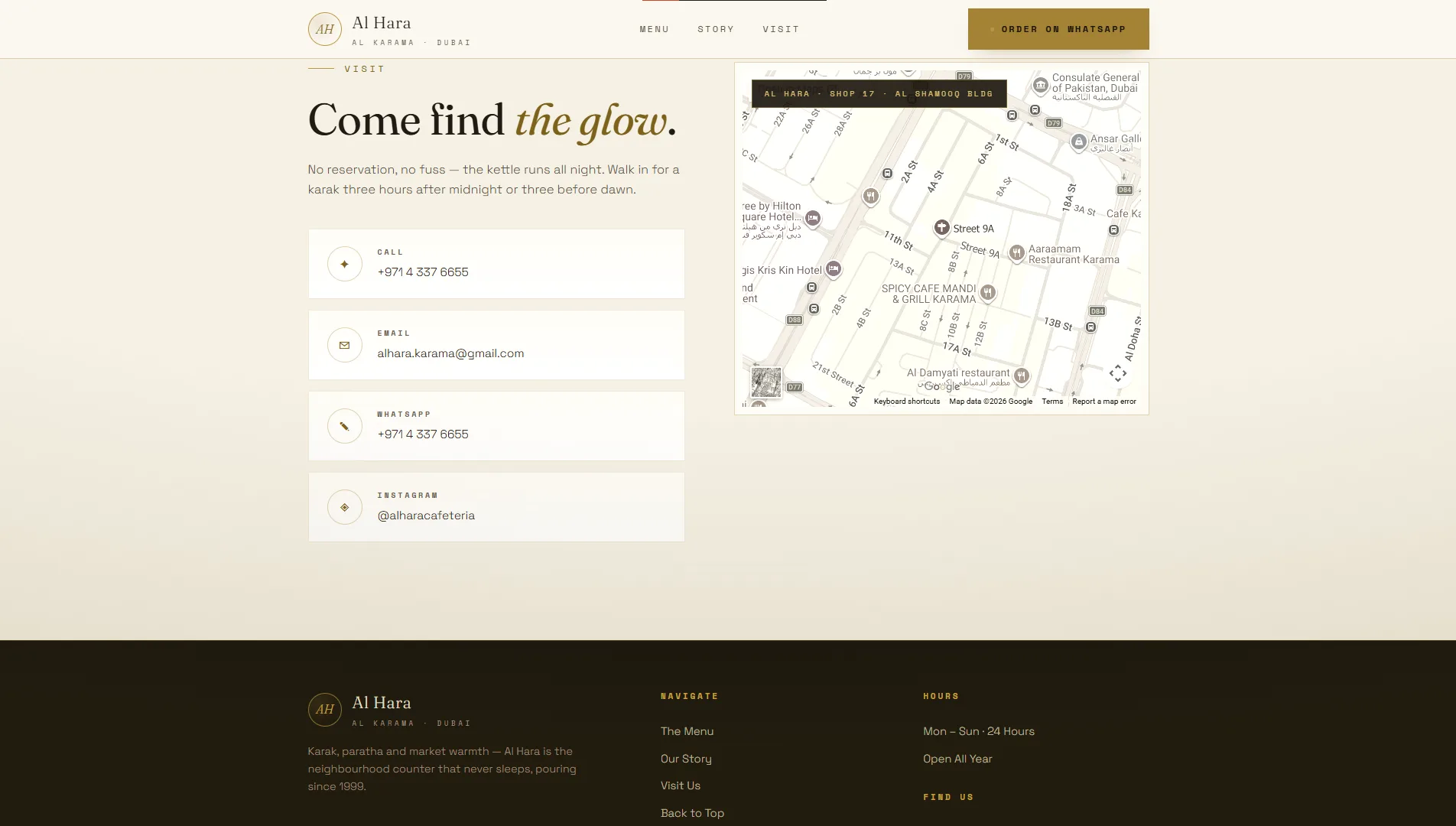Screen dimensions: 1456x826
Task: Toggle fullscreen view on the map
Action: pyautogui.click(x=1118, y=373)
